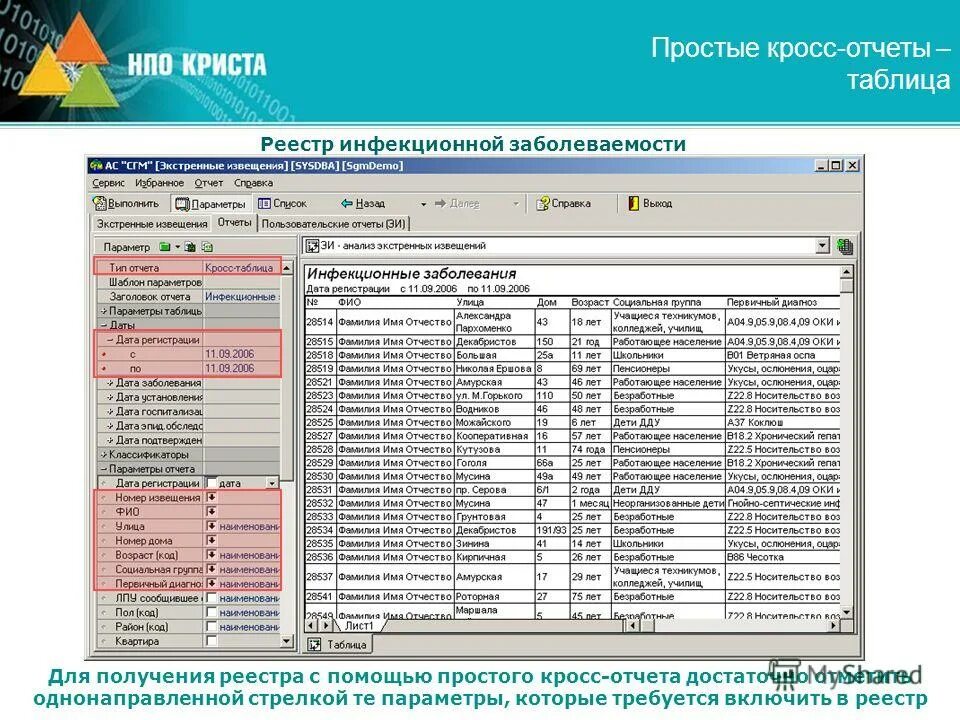The image size is (960, 720).
Task: Toggle Номер дома arrow checkbox
Action: 211,541
